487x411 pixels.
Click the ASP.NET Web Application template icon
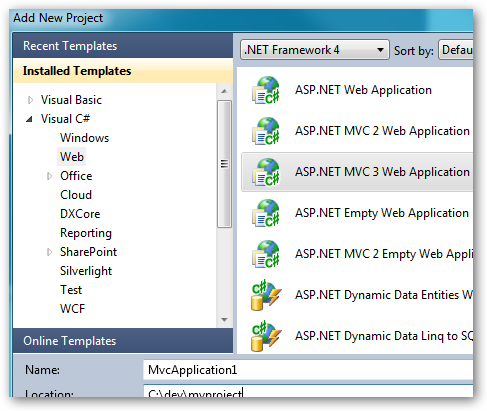tap(265, 90)
